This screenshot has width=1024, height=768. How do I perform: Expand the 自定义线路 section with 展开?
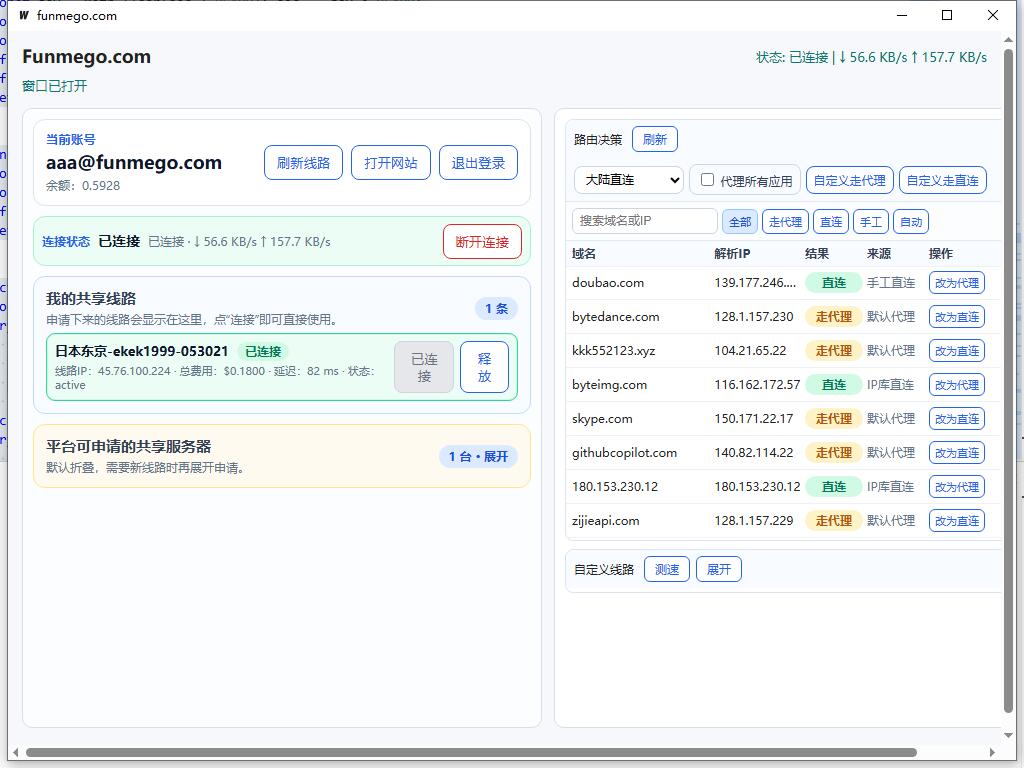(x=718, y=569)
